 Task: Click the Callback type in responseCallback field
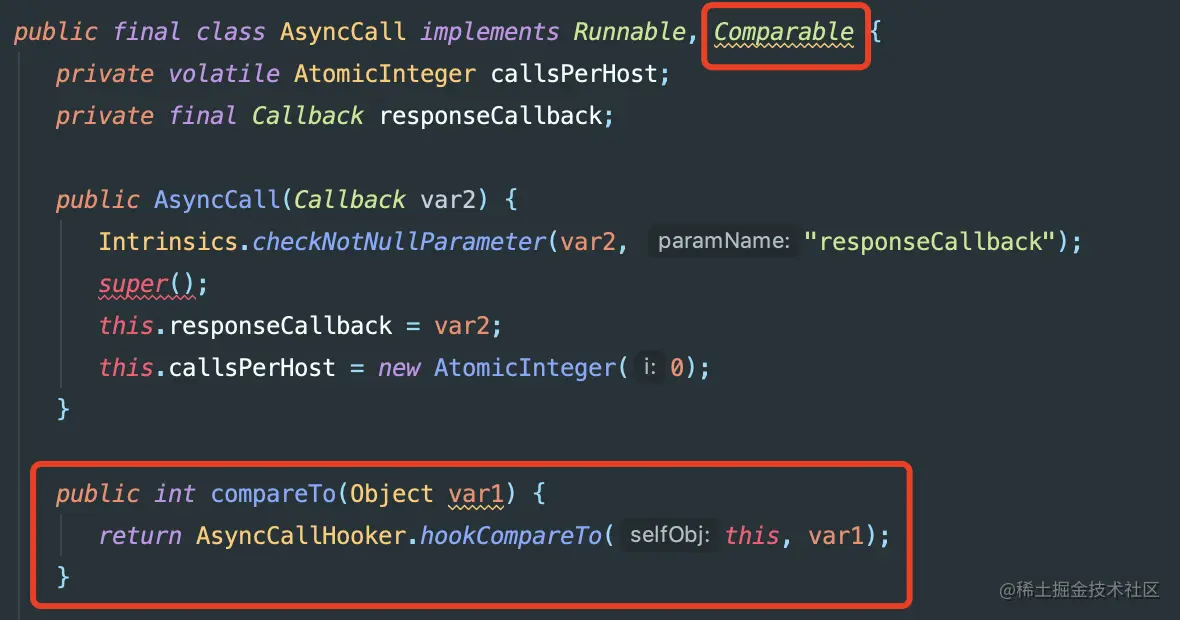pos(307,116)
